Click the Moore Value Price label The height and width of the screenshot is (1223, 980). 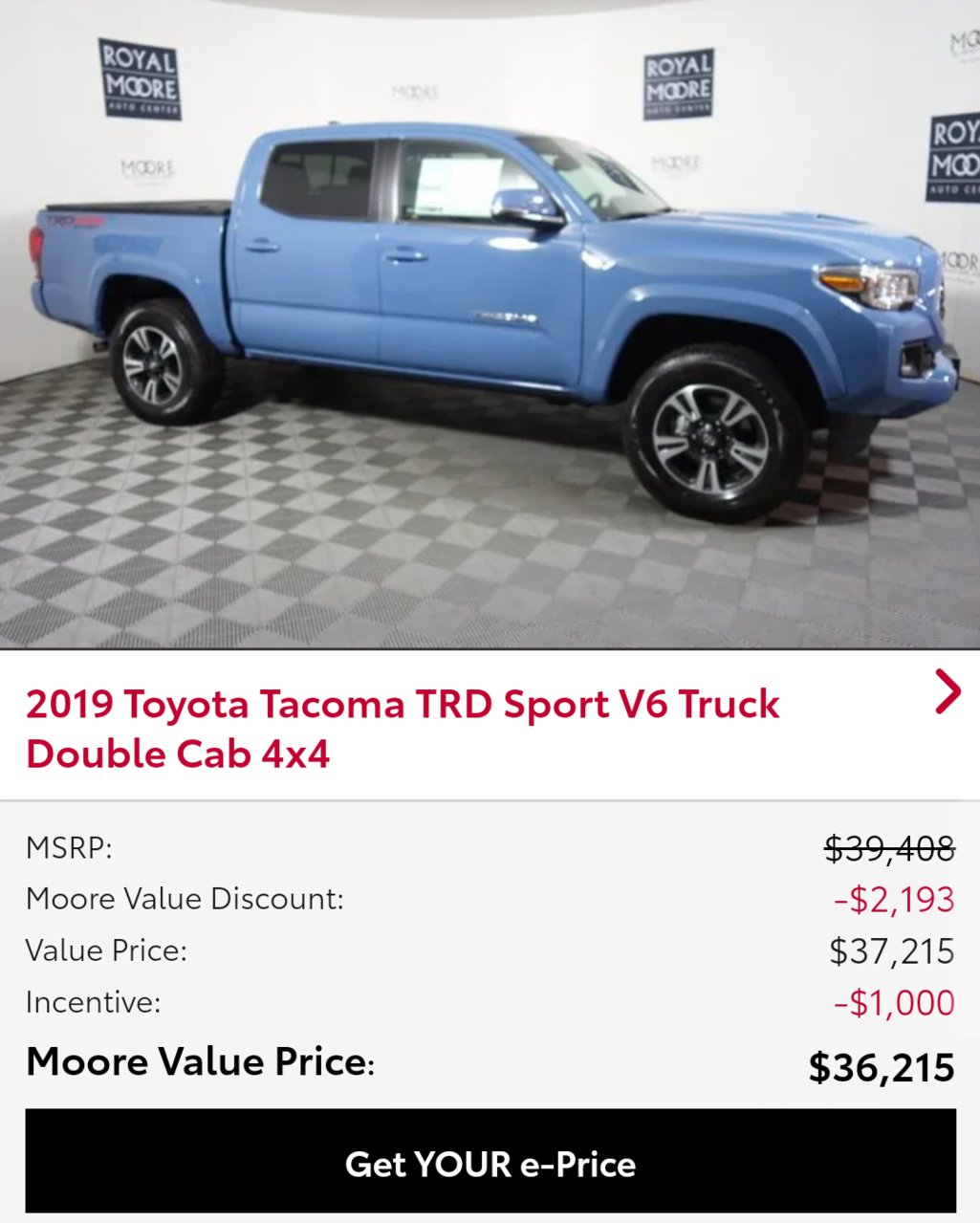click(x=200, y=1062)
